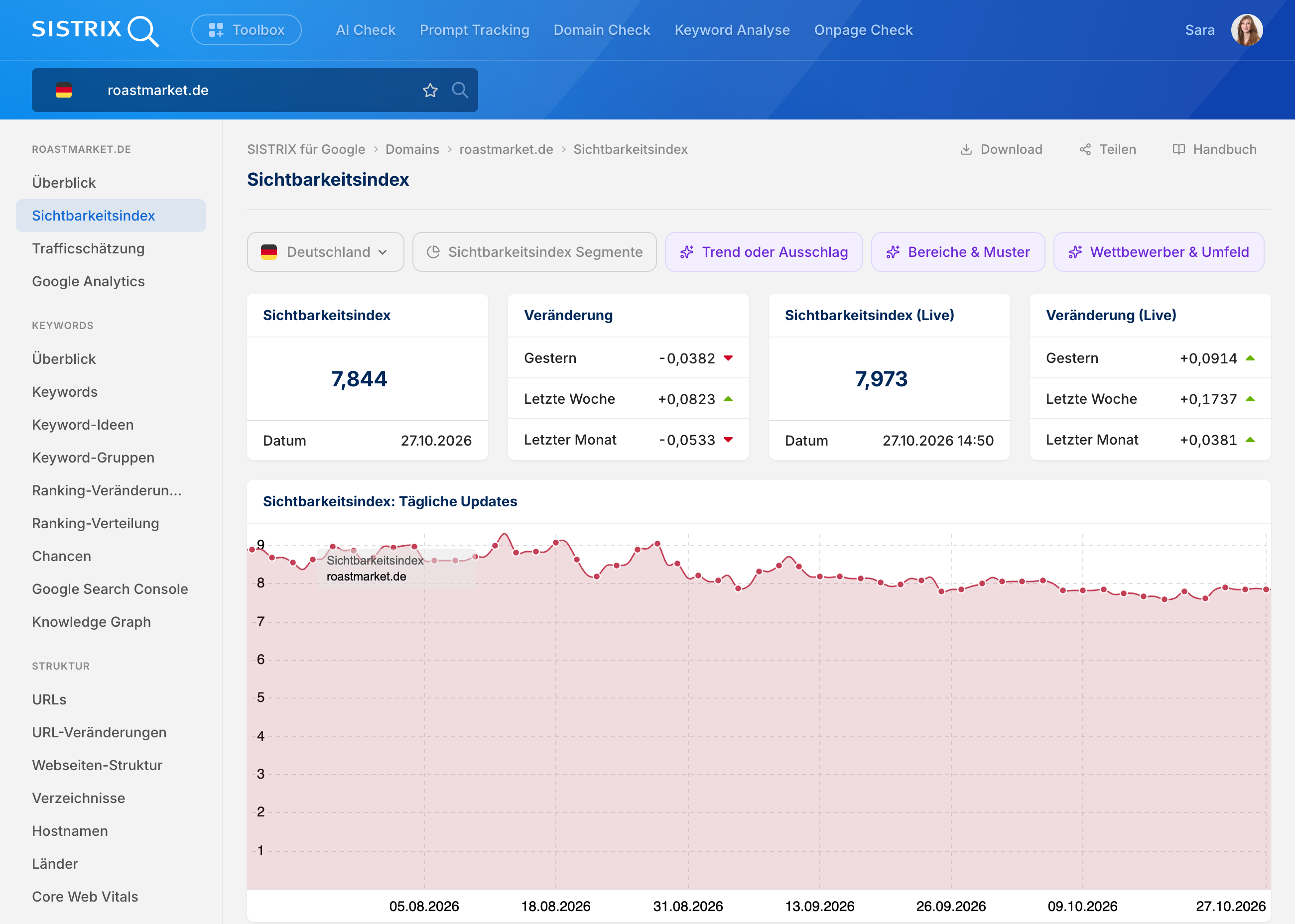Viewport: 1295px width, 924px height.
Task: Click the domain input field roastmarket.de
Action: [255, 91]
